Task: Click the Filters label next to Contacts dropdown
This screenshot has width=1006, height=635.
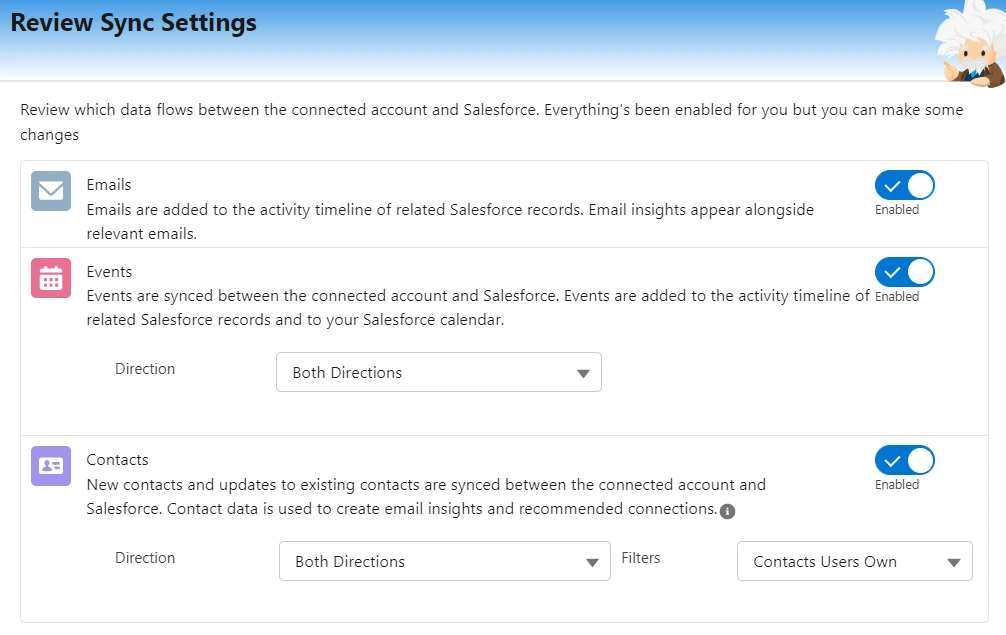Action: click(x=641, y=558)
